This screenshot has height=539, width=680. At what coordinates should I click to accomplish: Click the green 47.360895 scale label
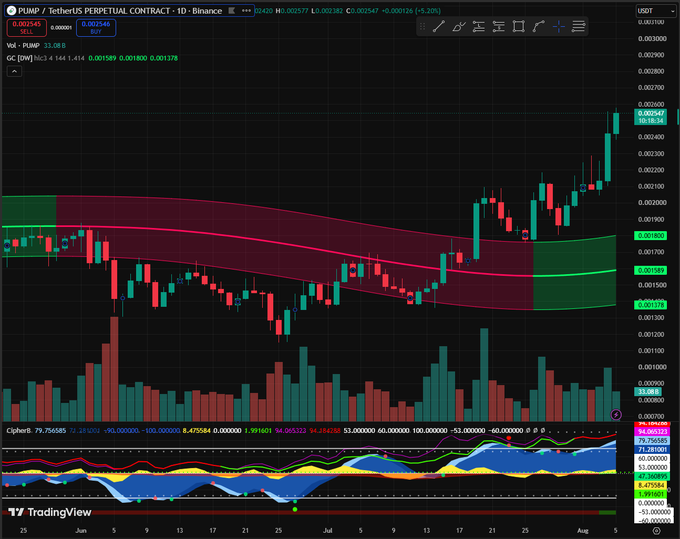coord(651,476)
